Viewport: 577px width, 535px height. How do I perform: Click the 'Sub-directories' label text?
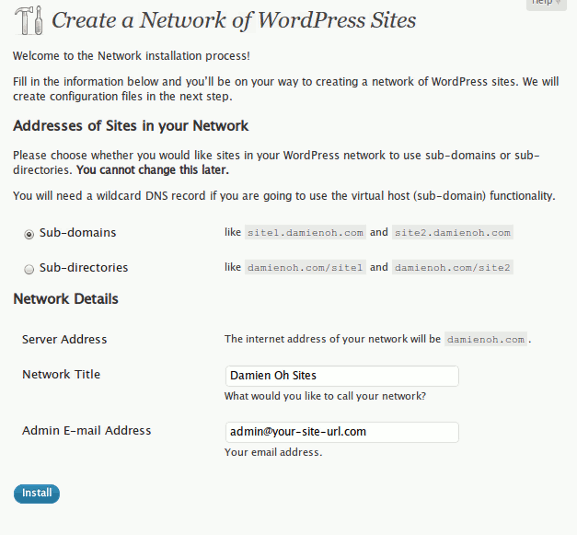pos(84,268)
